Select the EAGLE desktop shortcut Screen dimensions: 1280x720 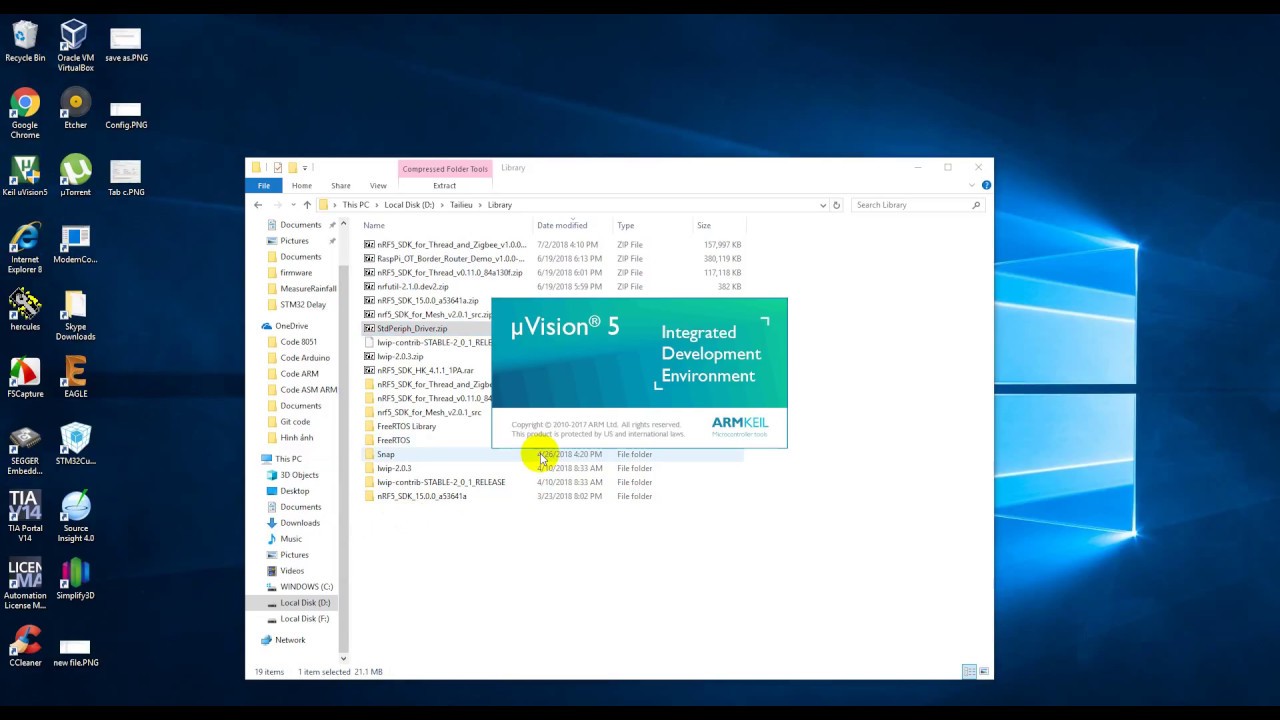(75, 377)
